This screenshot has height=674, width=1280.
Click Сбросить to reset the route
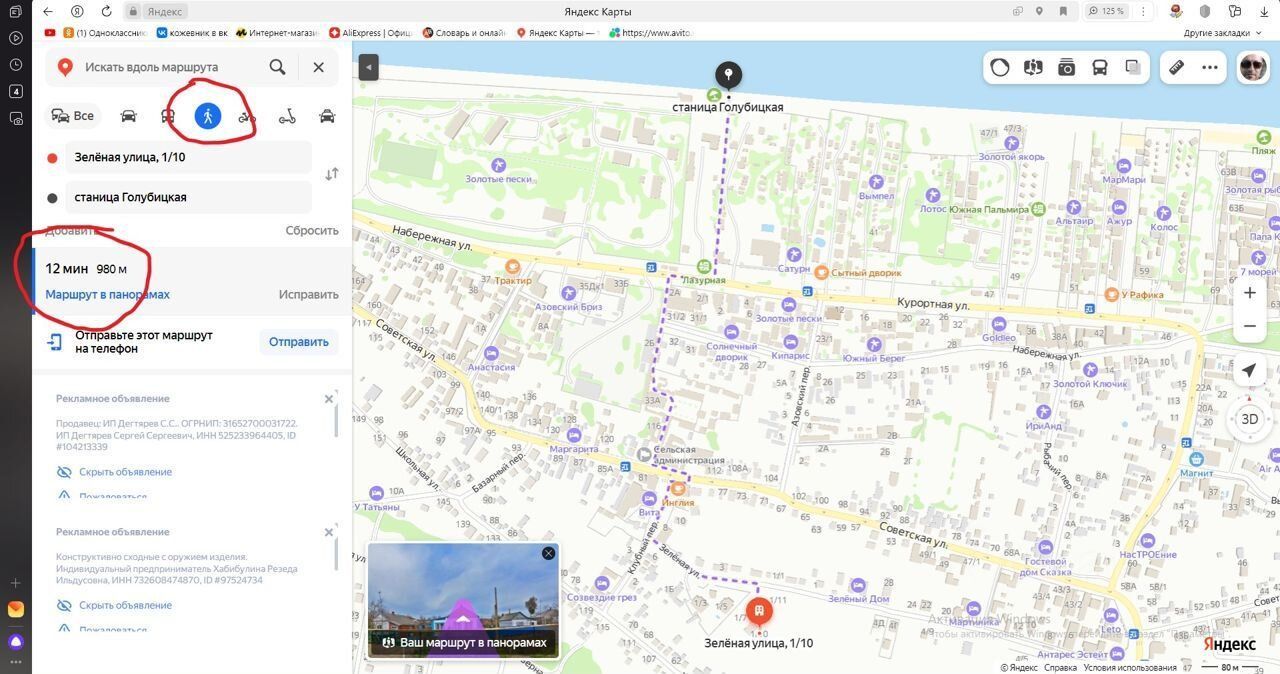pos(312,230)
